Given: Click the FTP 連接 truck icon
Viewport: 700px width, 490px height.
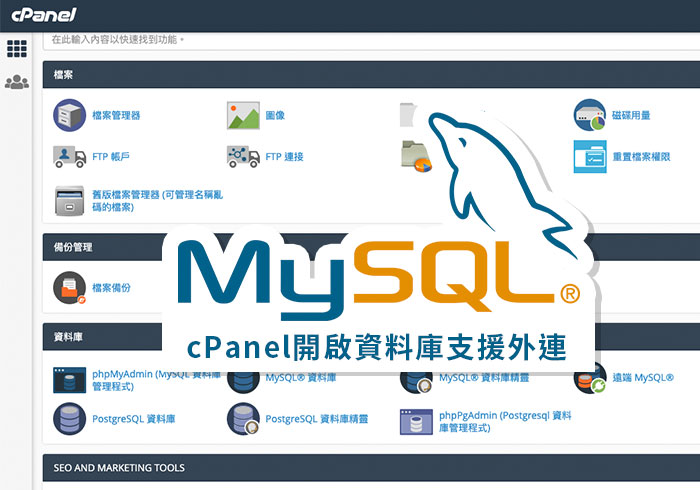Looking at the screenshot, I should [243, 157].
